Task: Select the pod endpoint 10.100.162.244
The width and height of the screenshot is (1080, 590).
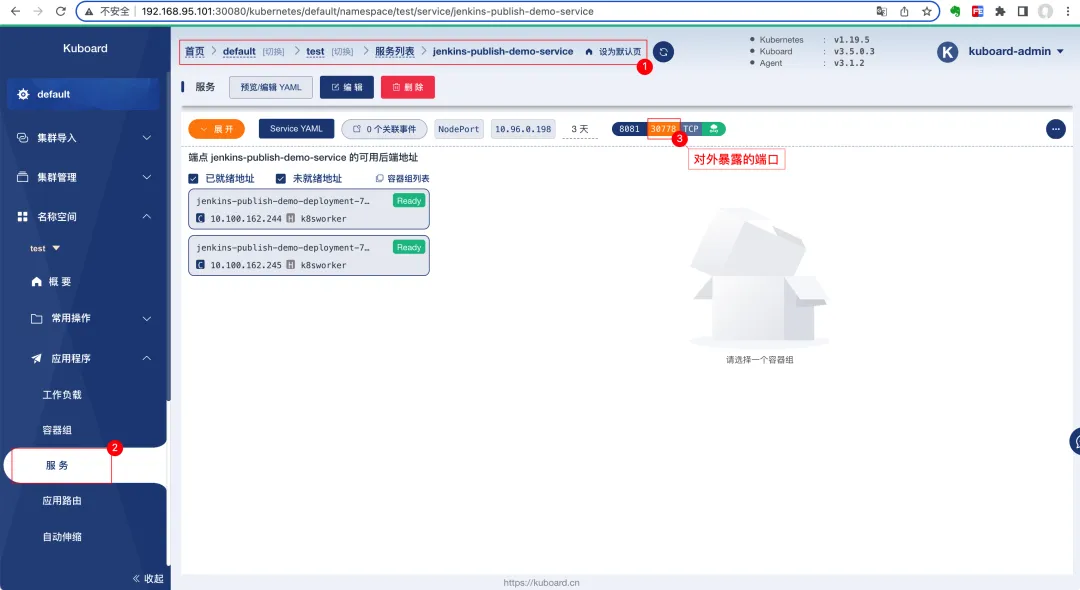Action: pyautogui.click(x=309, y=209)
